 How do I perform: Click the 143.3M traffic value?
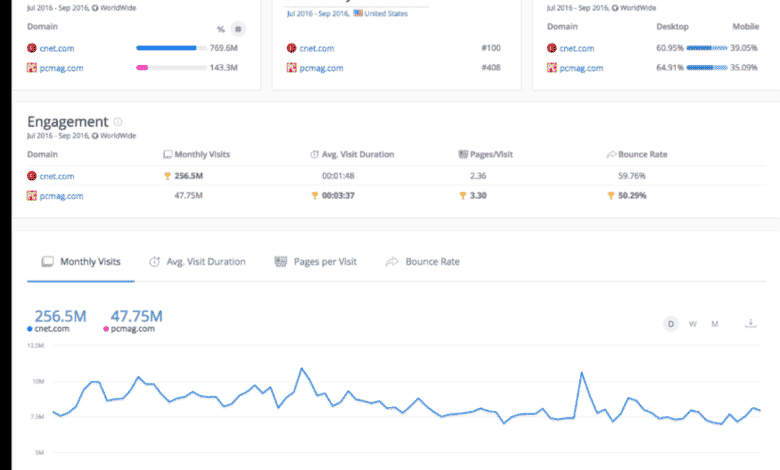(223, 68)
